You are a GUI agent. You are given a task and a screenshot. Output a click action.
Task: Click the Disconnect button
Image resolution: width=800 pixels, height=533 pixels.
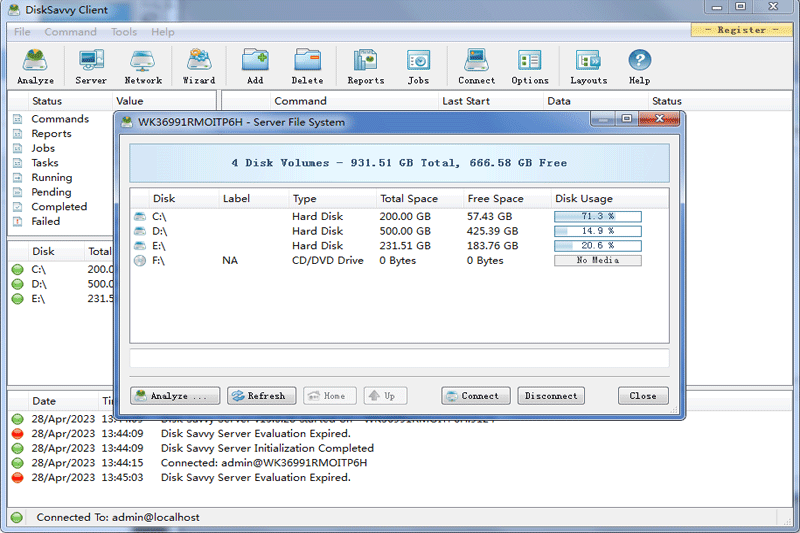pos(551,396)
